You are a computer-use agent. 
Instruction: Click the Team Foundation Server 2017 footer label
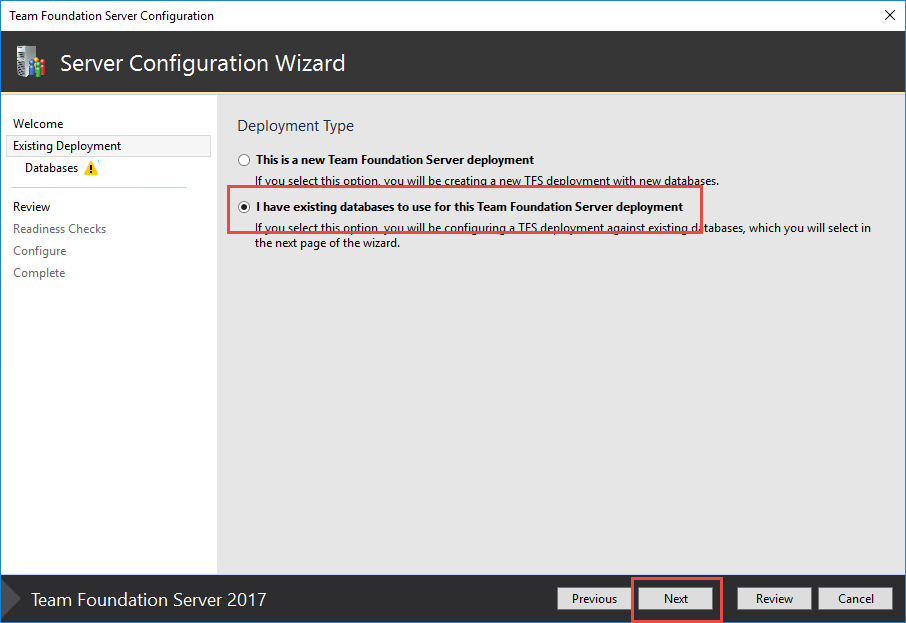[148, 600]
